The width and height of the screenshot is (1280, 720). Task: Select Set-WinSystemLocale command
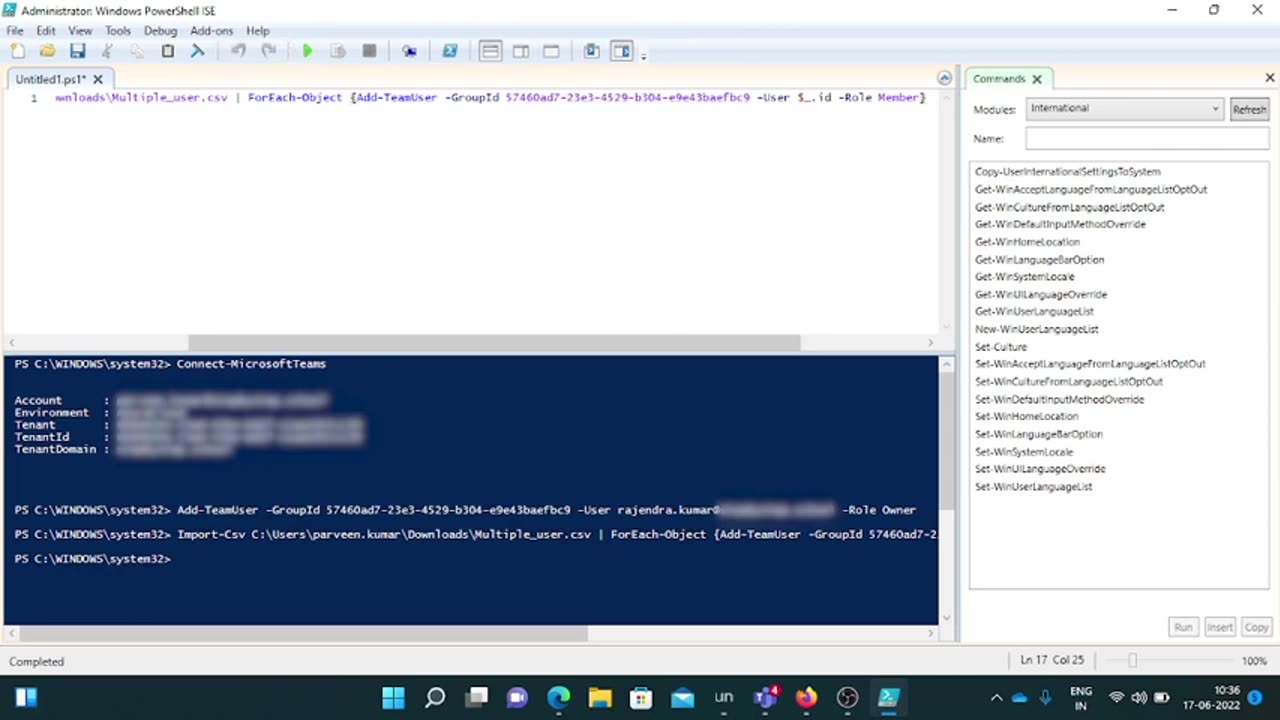1023,452
